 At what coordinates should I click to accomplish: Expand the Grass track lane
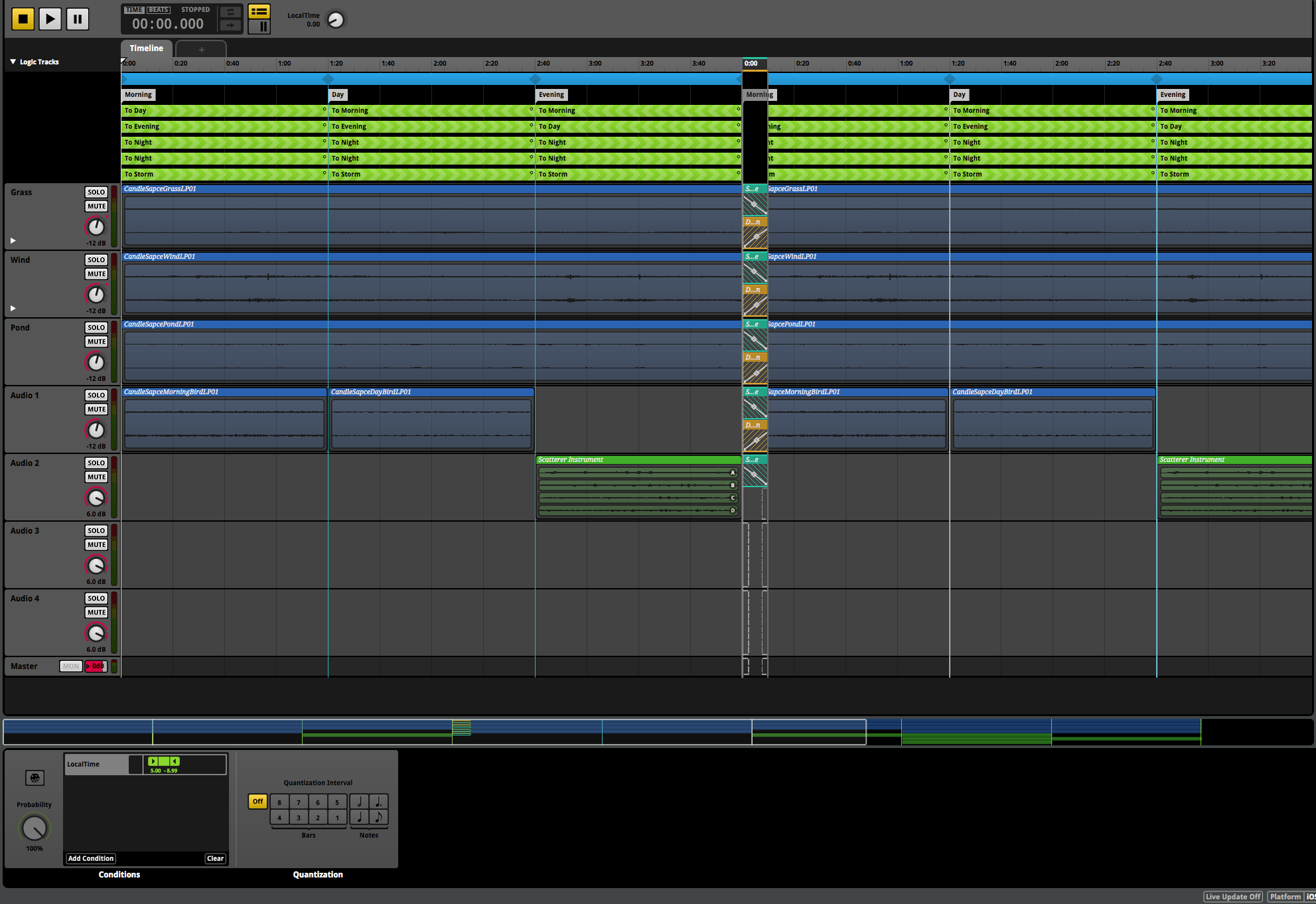coord(12,240)
